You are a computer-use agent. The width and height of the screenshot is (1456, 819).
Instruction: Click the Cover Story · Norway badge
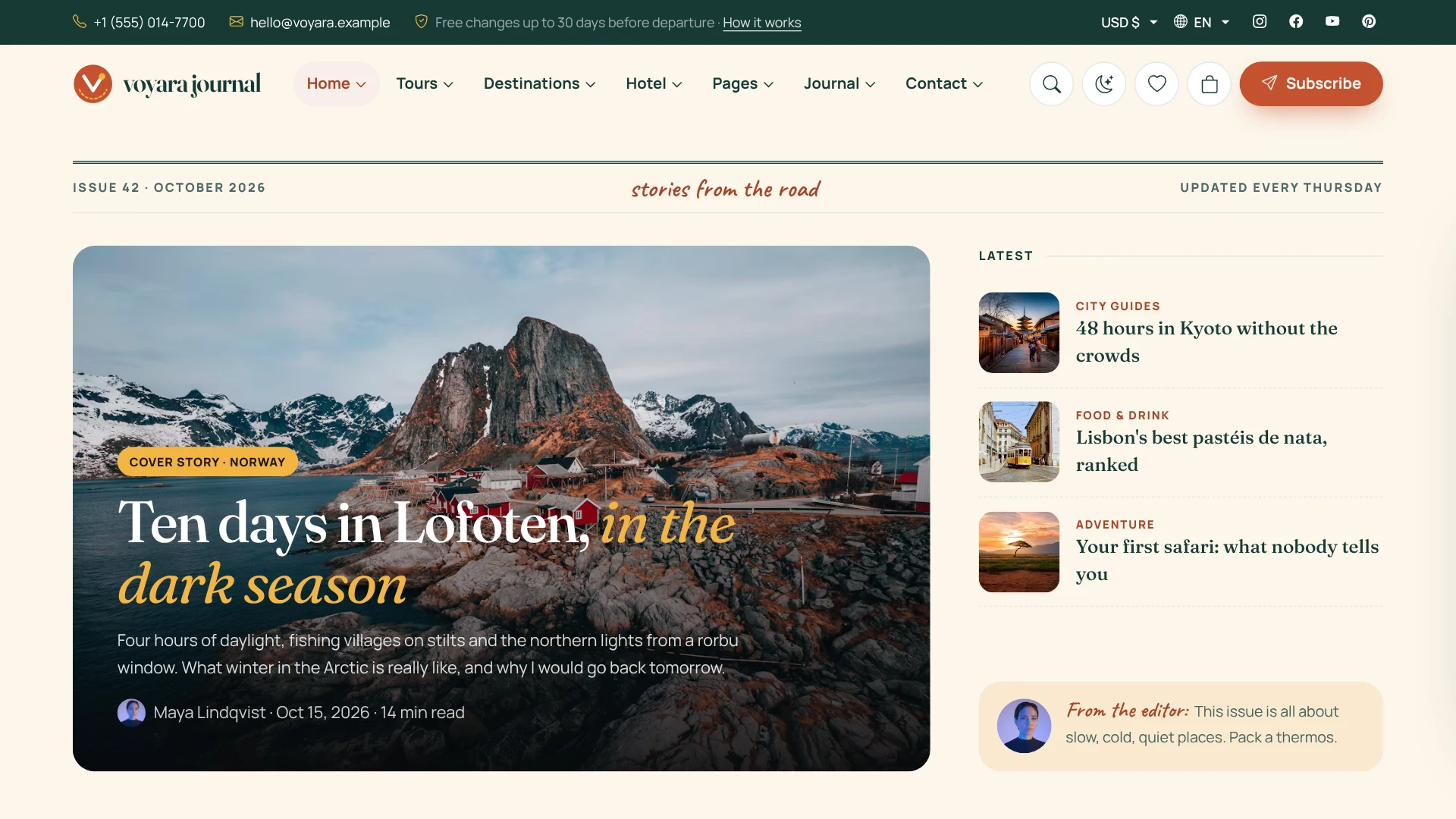[207, 462]
